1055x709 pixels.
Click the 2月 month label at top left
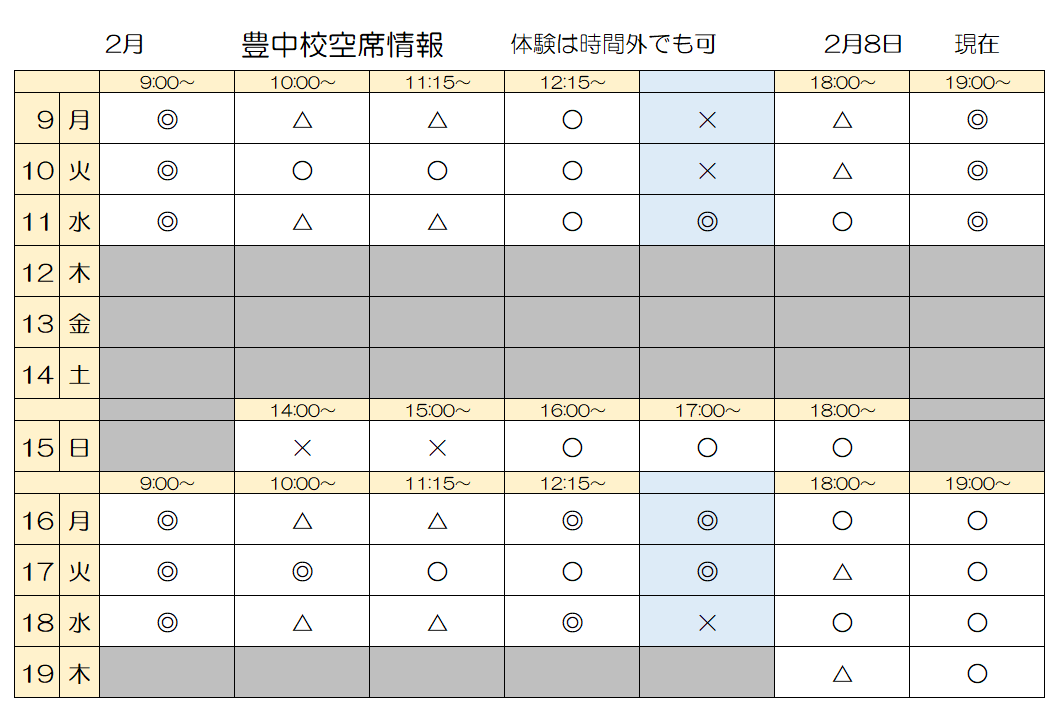125,45
